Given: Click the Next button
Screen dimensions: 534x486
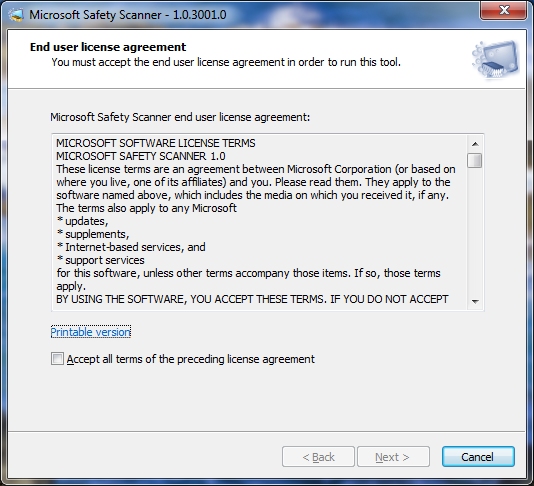Looking at the screenshot, I should pyautogui.click(x=393, y=457).
